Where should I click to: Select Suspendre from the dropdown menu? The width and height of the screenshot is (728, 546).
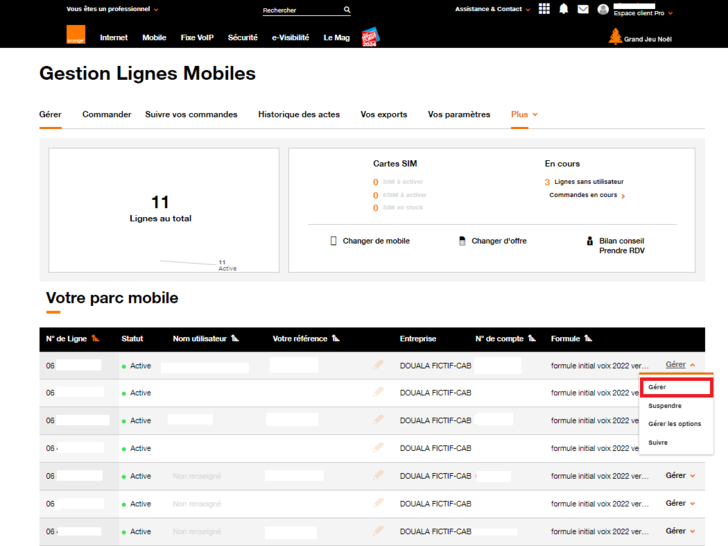pos(665,406)
